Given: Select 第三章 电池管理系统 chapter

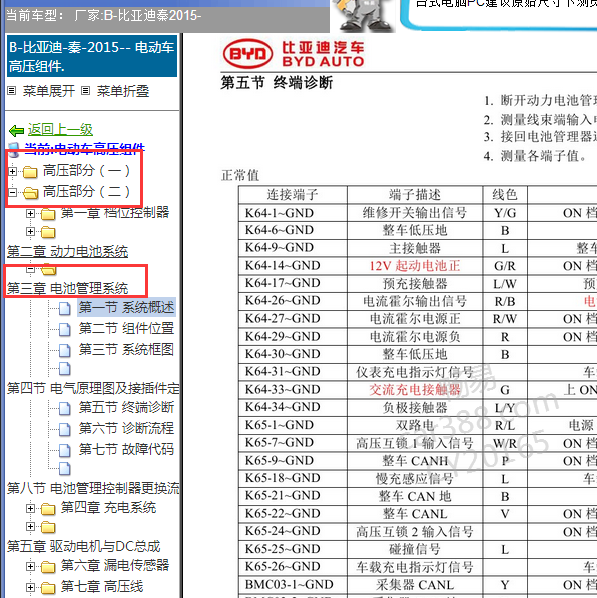Looking at the screenshot, I should (x=68, y=288).
